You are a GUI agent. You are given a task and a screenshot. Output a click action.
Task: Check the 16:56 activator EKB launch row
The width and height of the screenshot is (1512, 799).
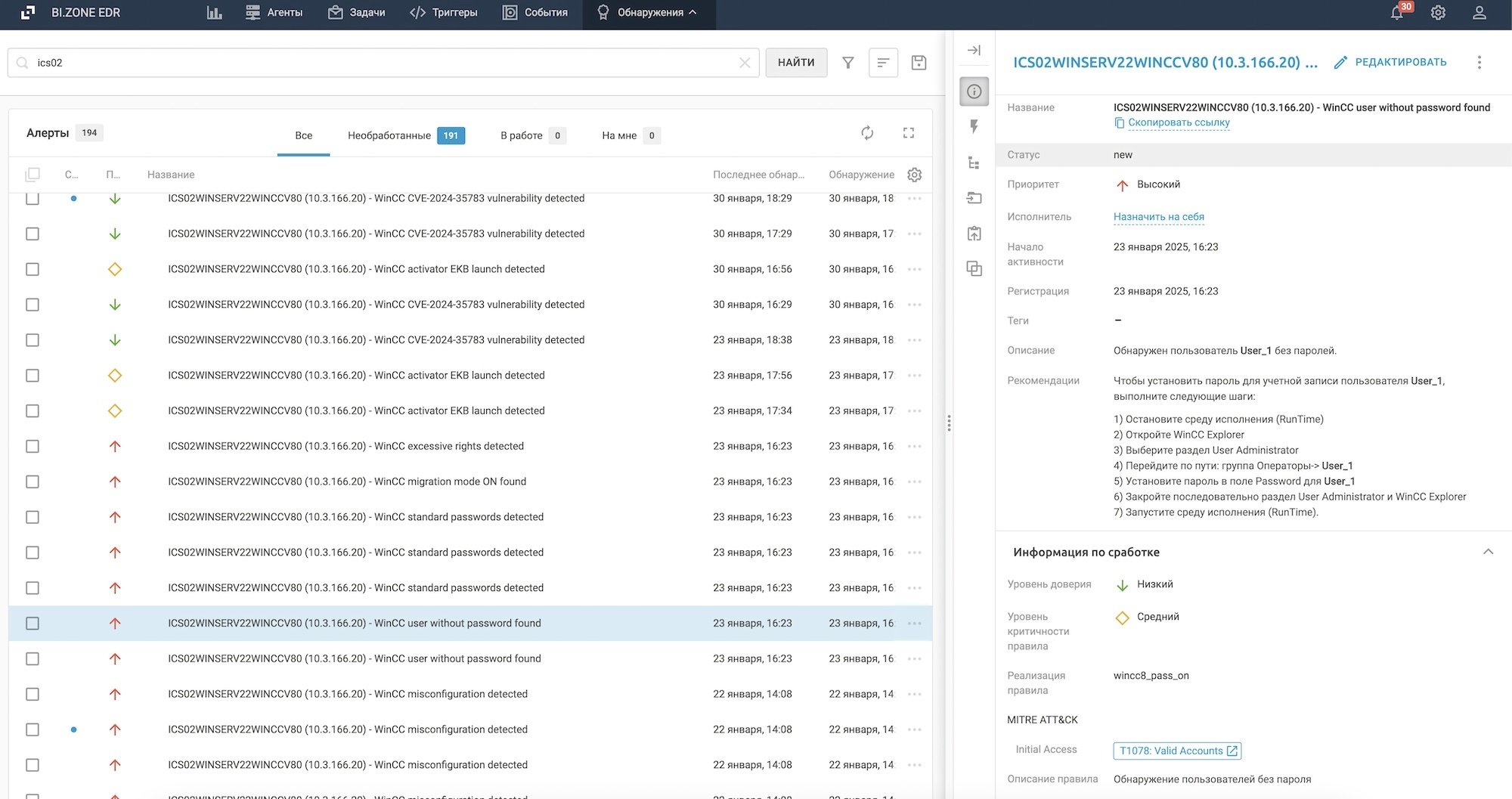33,269
